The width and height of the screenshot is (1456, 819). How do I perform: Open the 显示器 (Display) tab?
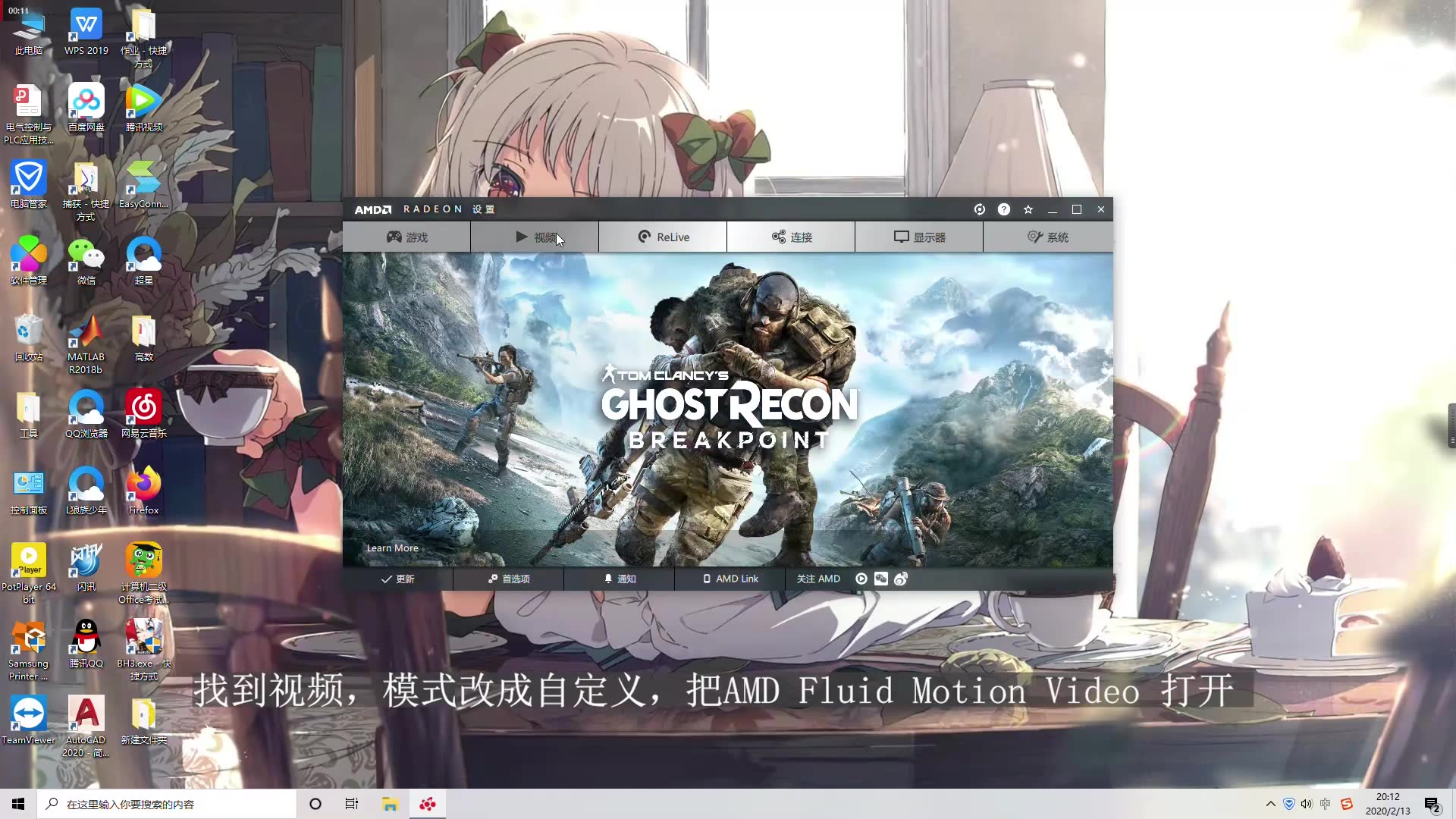(x=918, y=237)
